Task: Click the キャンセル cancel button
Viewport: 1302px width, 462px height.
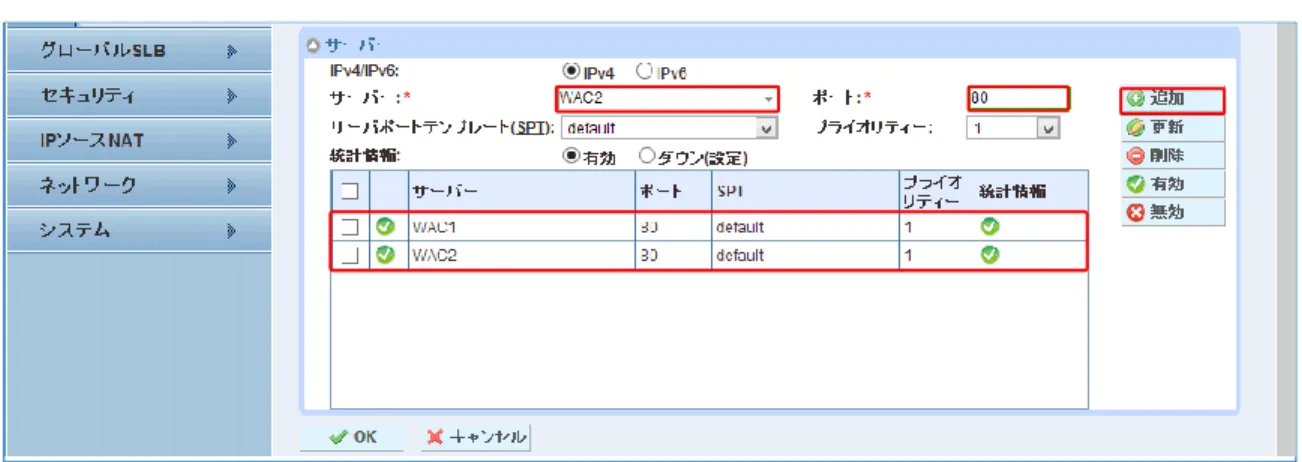Action: pyautogui.click(x=476, y=436)
